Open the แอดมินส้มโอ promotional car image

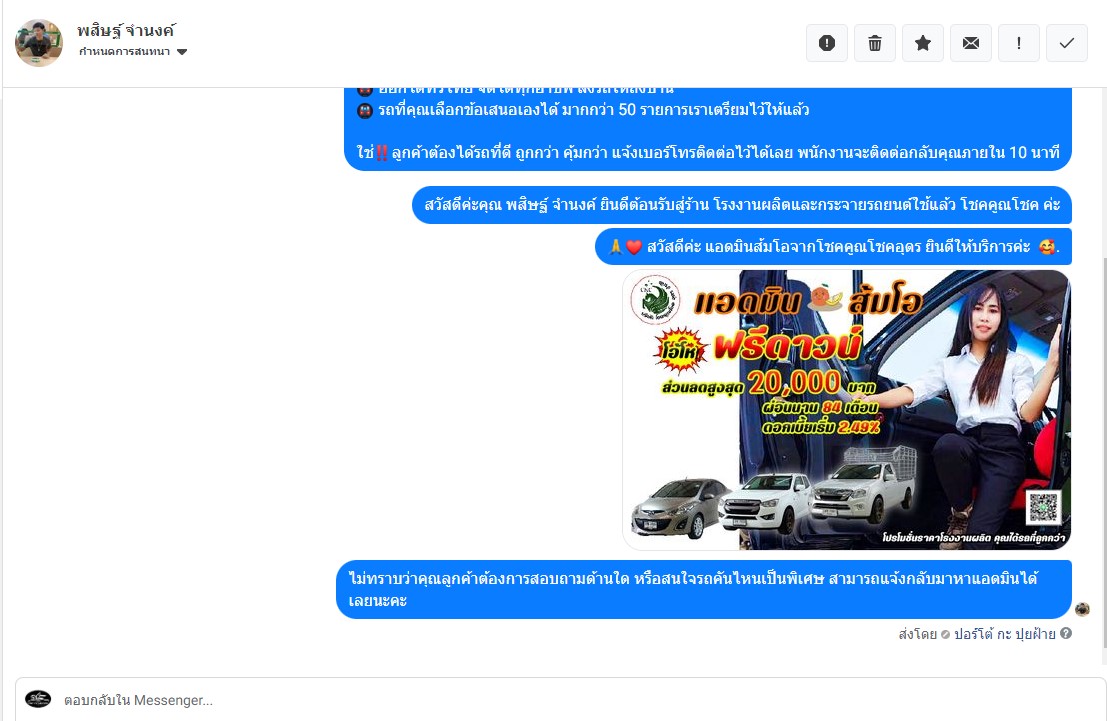click(x=846, y=410)
